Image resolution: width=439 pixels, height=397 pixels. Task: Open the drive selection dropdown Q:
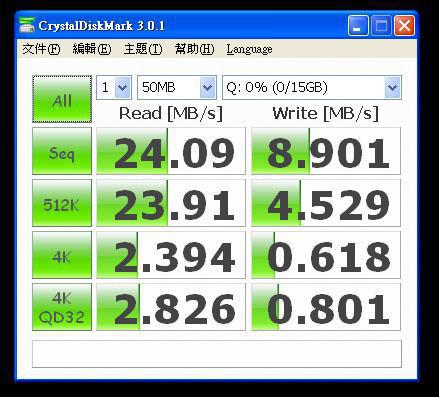[x=312, y=87]
